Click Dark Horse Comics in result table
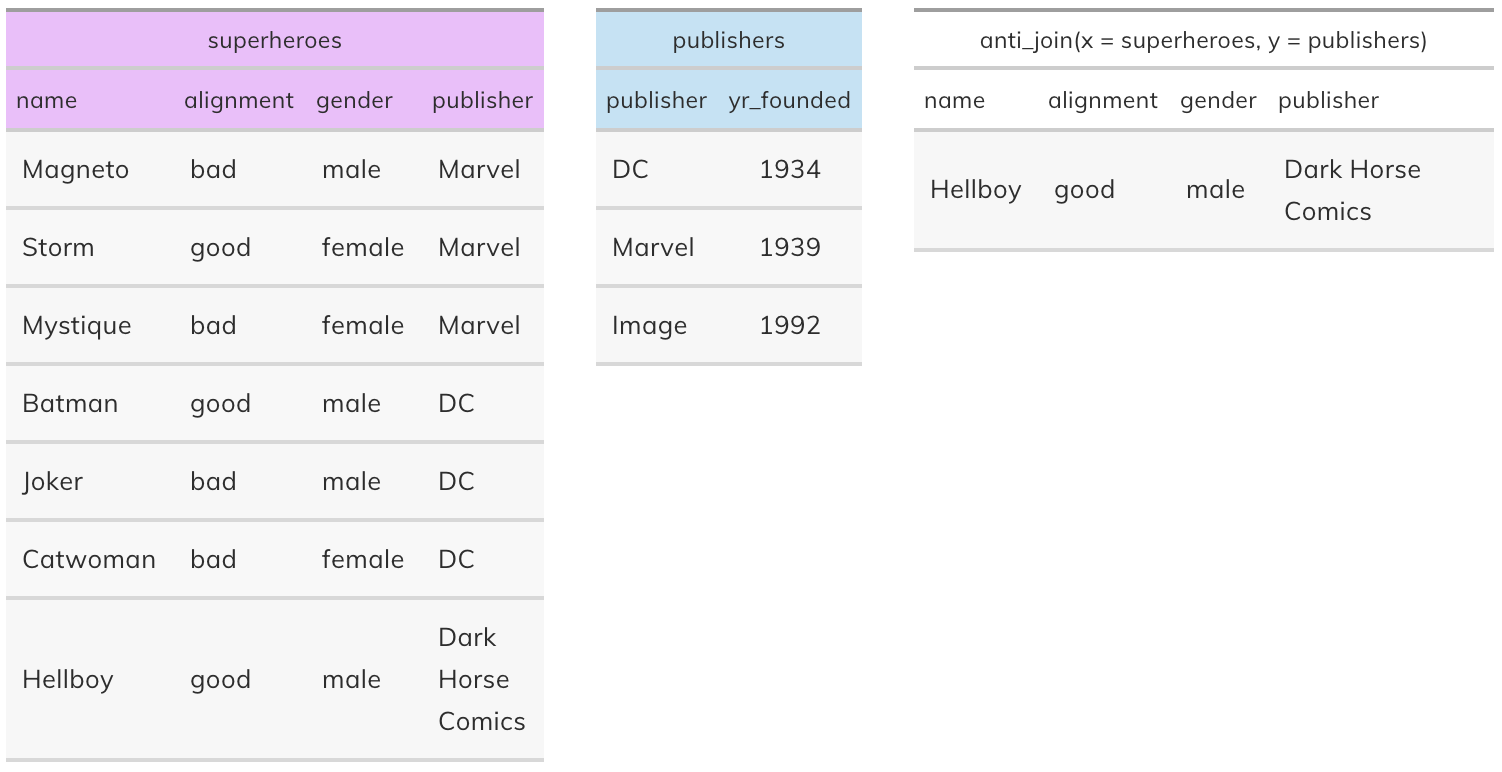This screenshot has width=1502, height=772. pyautogui.click(x=1352, y=190)
